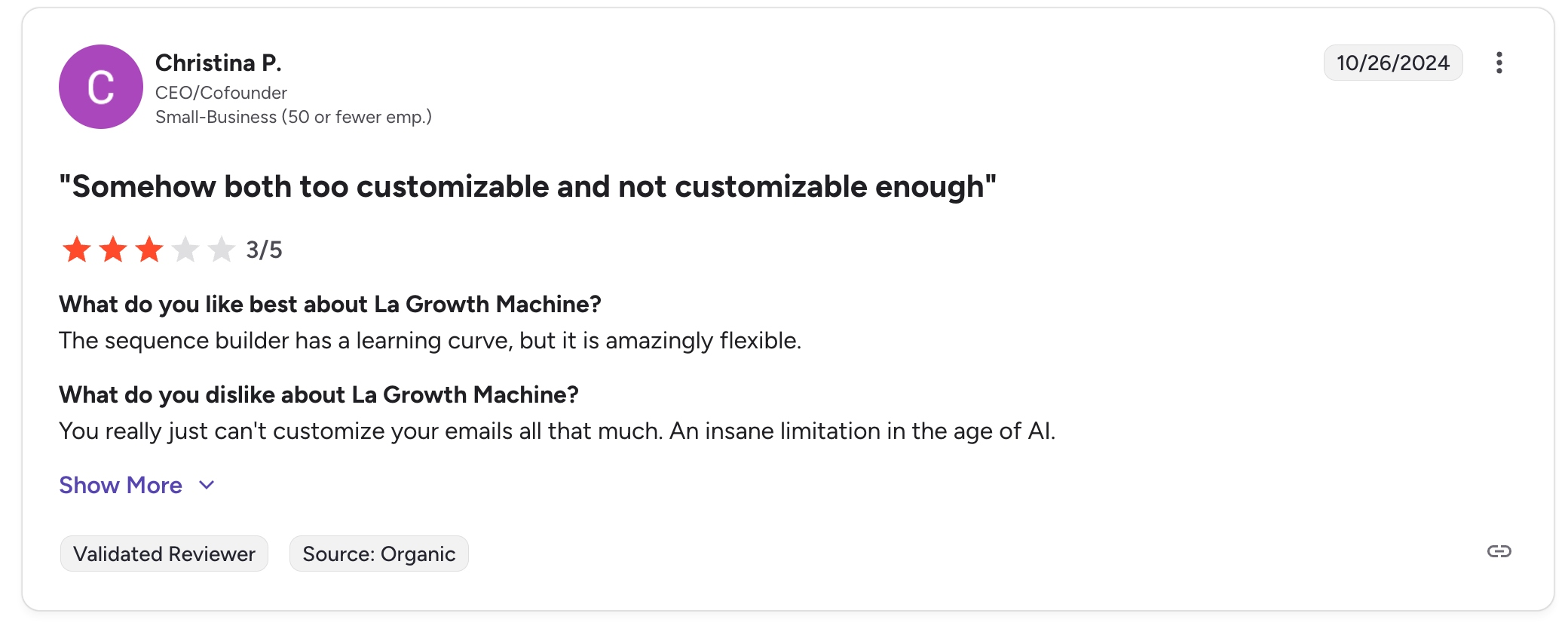Click the third red rating star
The width and height of the screenshot is (1568, 644).
149,250
